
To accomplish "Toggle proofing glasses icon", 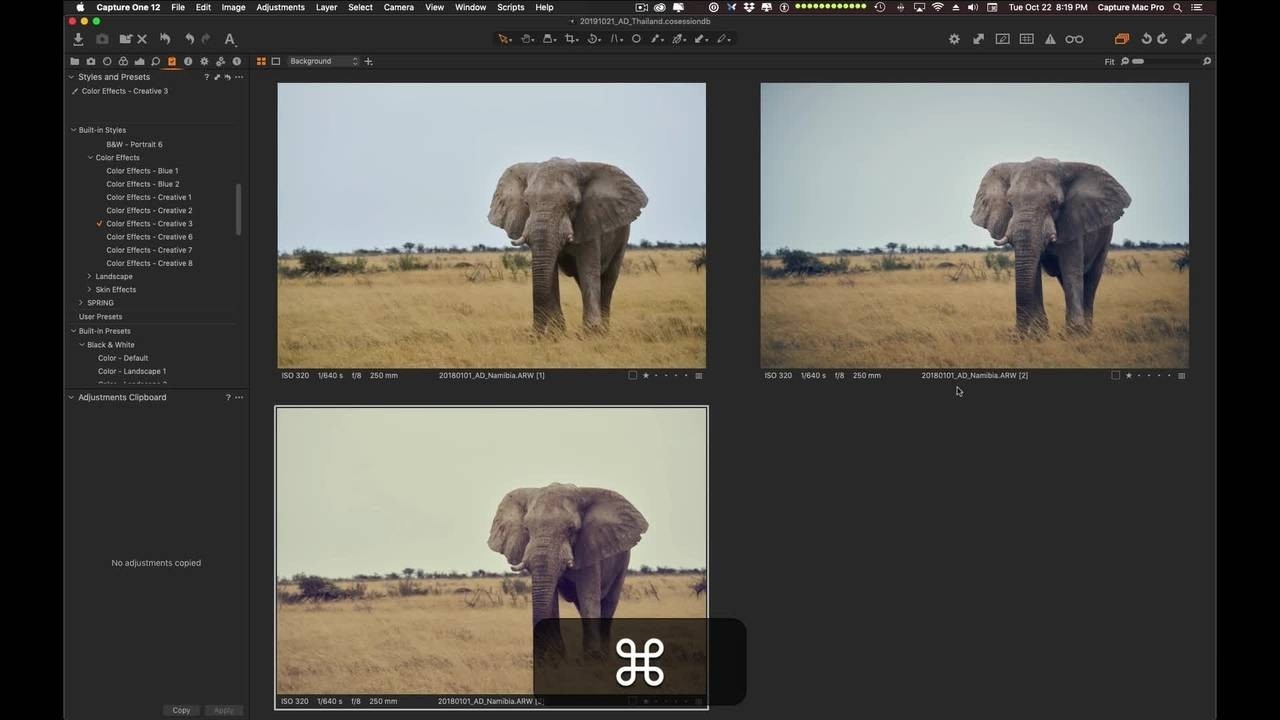I will [1074, 39].
